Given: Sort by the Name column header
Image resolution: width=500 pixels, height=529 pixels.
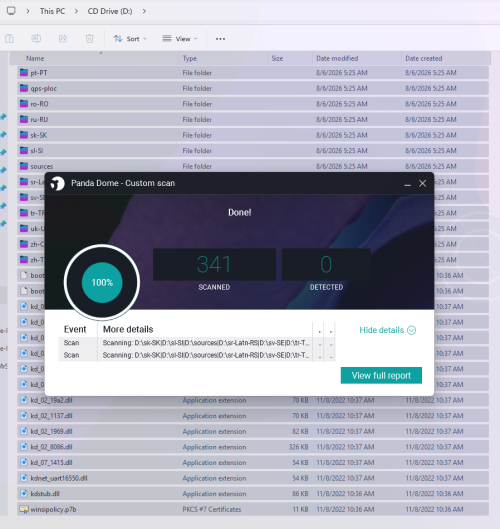Looking at the screenshot, I should (35, 58).
